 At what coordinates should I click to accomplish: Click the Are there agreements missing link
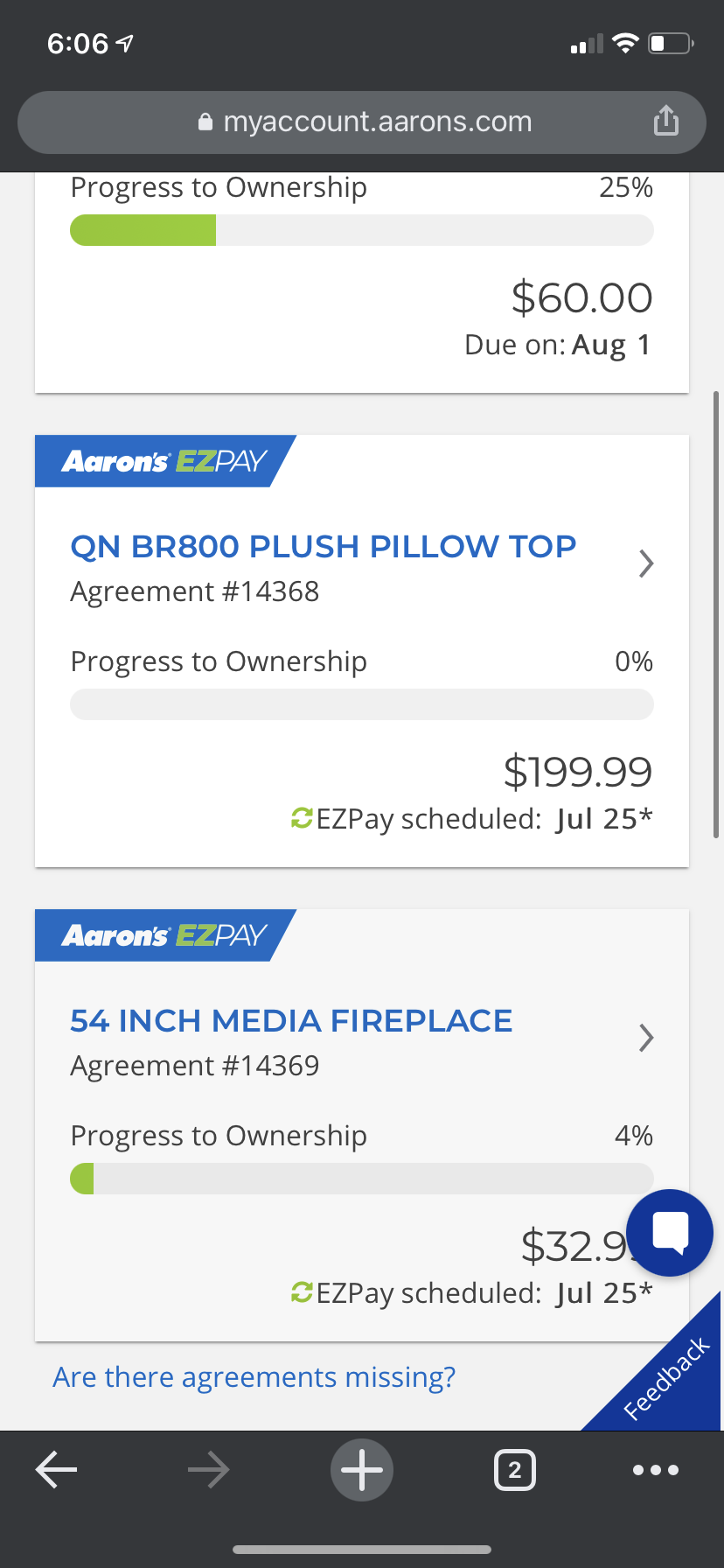coord(254,1377)
